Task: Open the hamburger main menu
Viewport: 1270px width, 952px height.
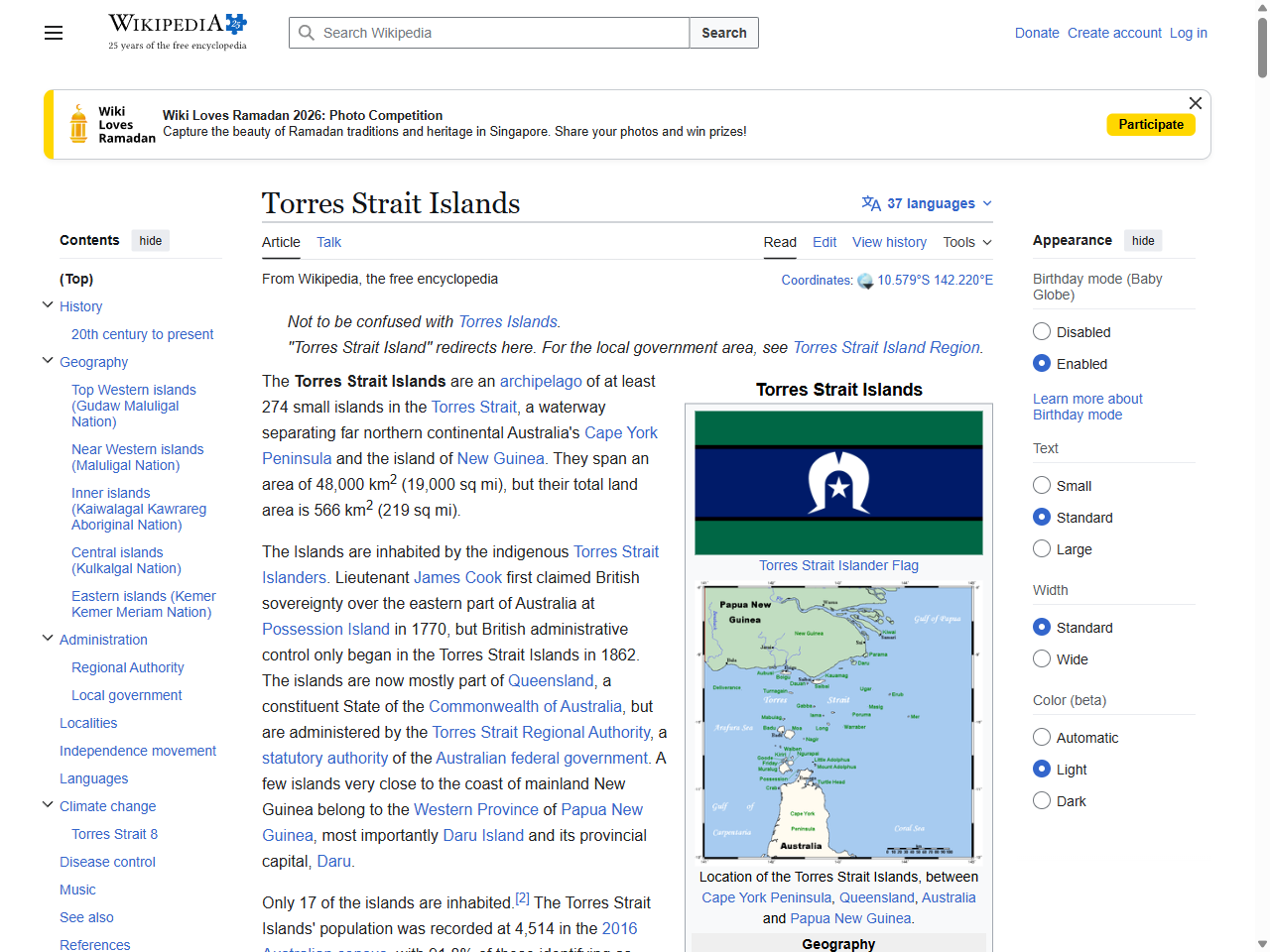Action: (x=53, y=33)
